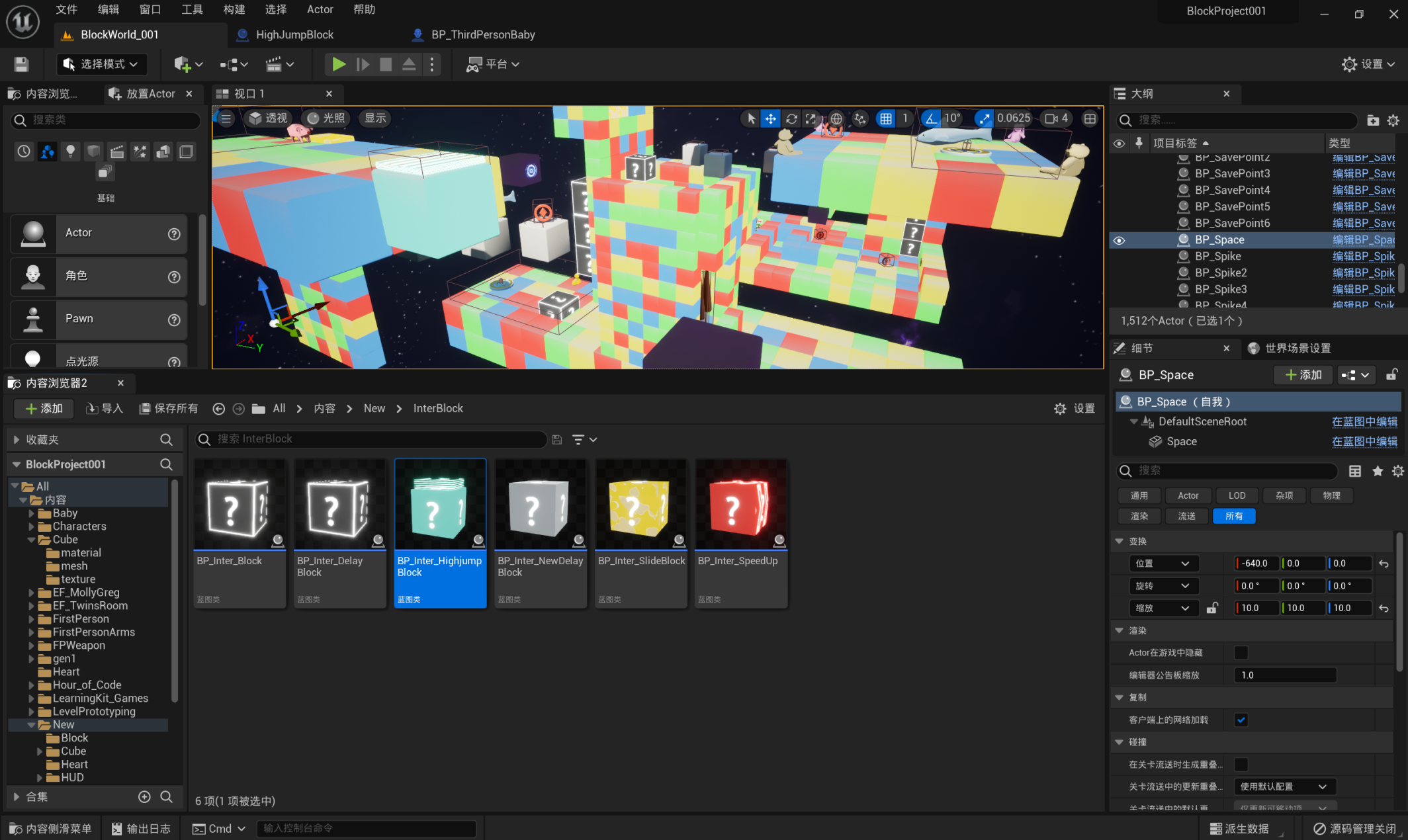Select the BP_Inter_SpeedUp thumbnail

[x=740, y=506]
